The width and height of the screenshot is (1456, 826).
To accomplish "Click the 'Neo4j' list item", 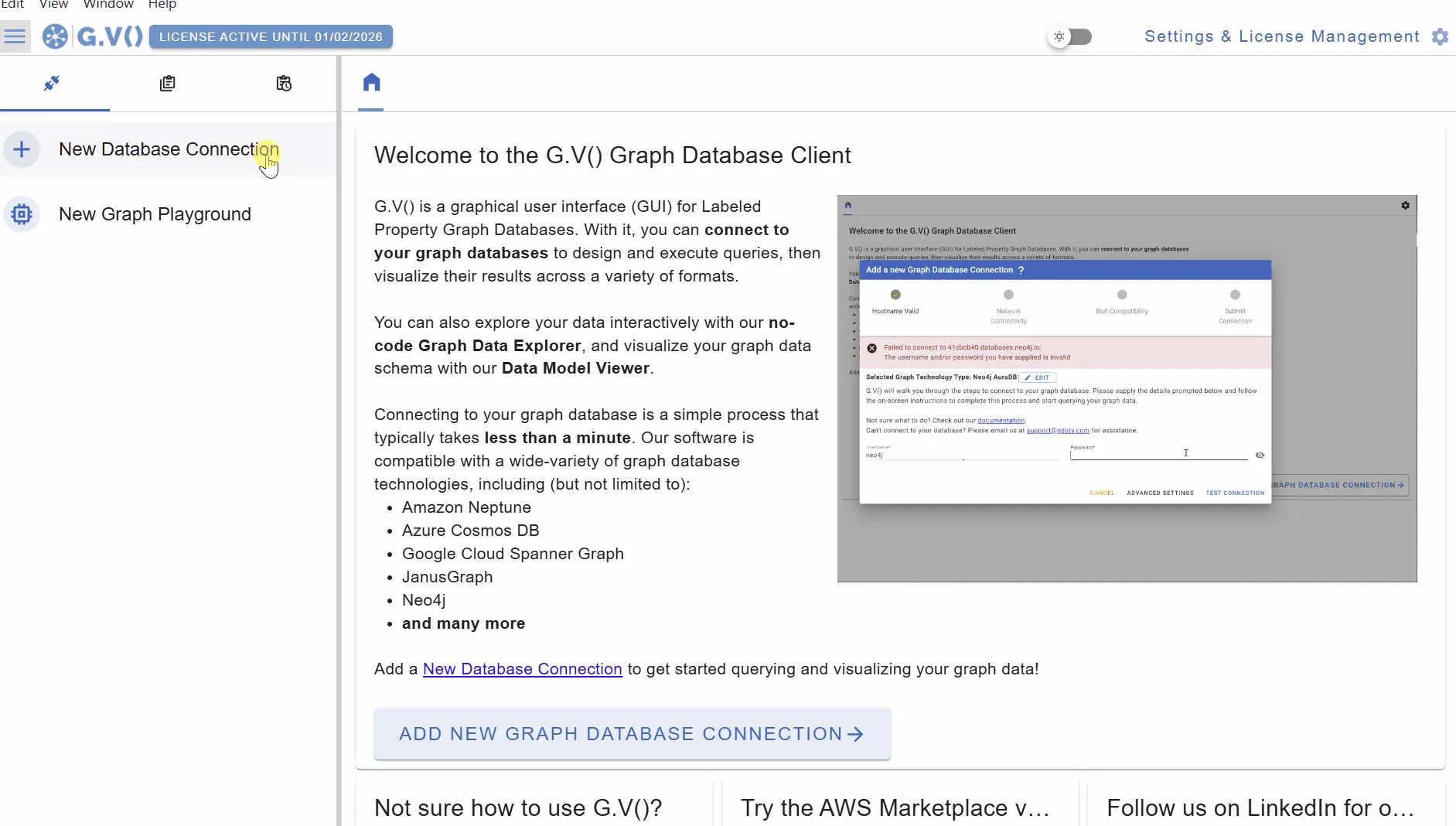I will click(424, 600).
